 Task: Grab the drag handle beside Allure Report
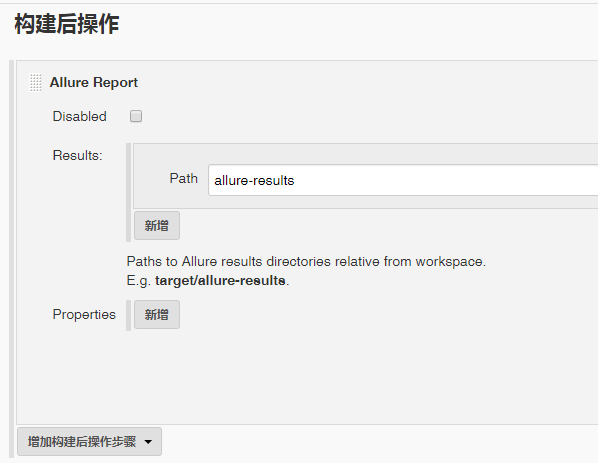35,83
